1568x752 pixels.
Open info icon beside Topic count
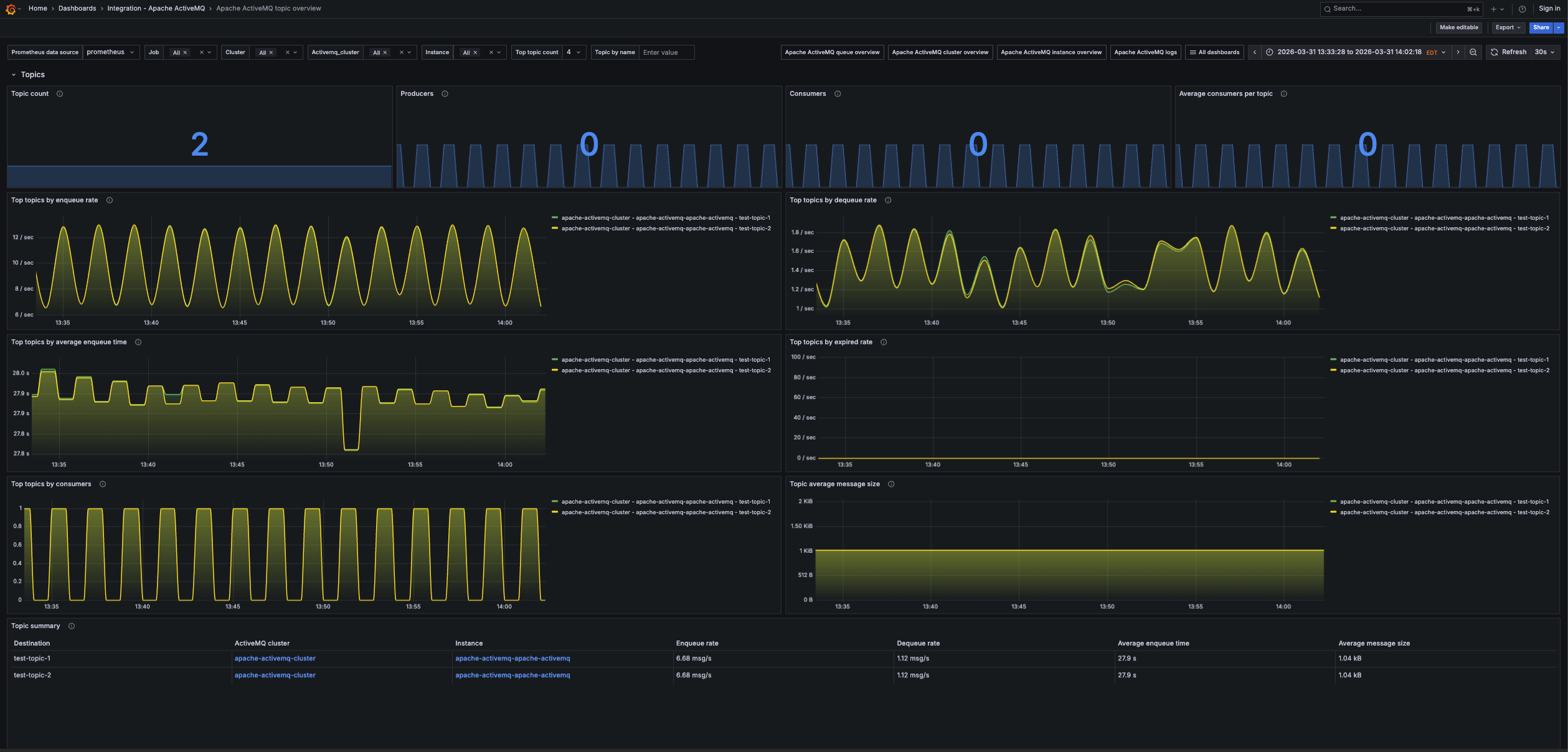click(x=60, y=94)
